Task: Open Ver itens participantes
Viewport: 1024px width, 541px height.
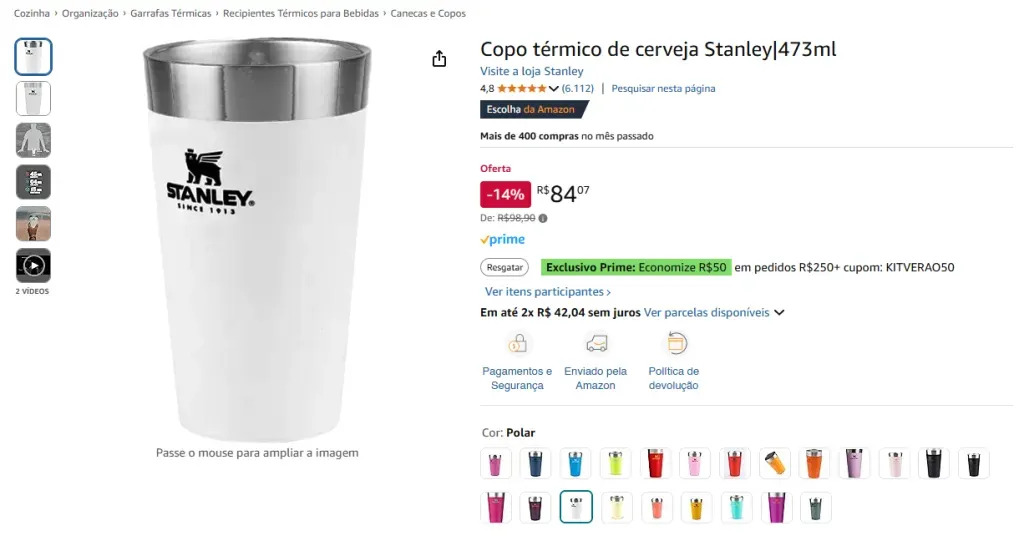Action: coord(547,292)
